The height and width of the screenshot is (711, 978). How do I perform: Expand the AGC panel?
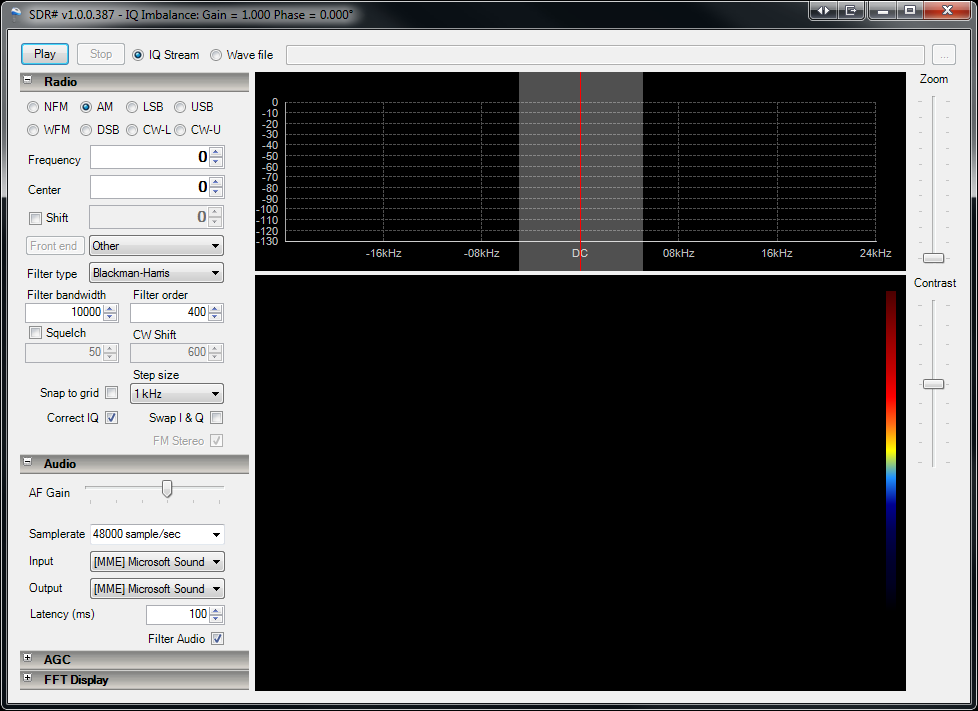coord(27,658)
